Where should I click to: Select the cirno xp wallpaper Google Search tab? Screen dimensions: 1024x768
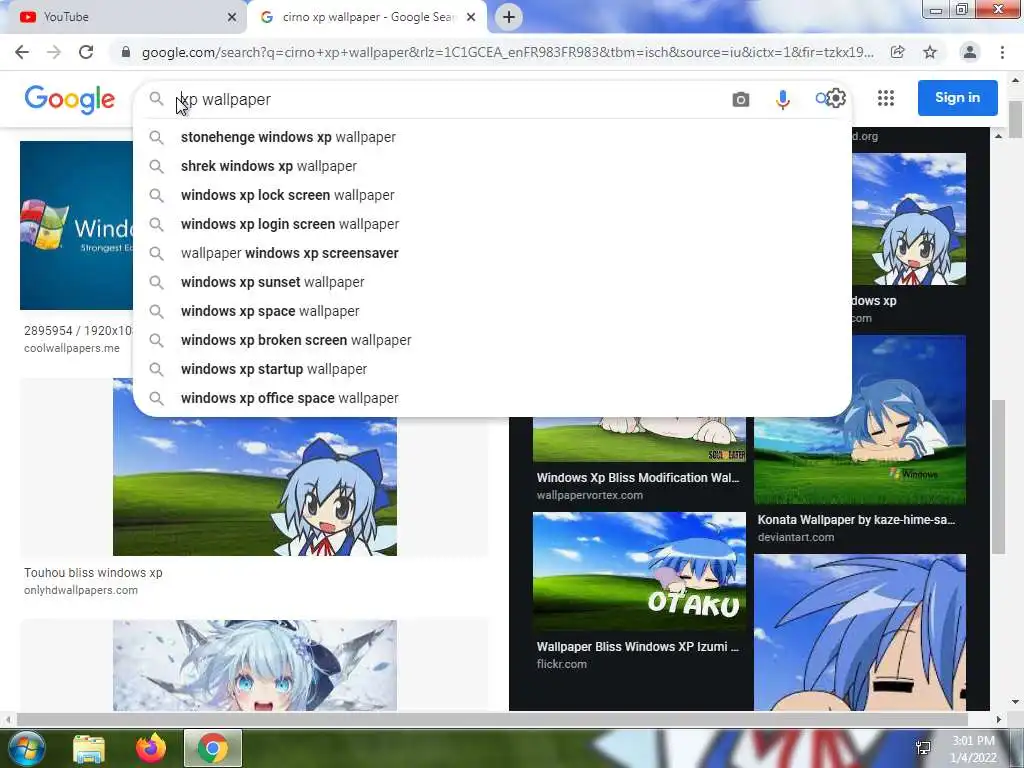coord(366,17)
